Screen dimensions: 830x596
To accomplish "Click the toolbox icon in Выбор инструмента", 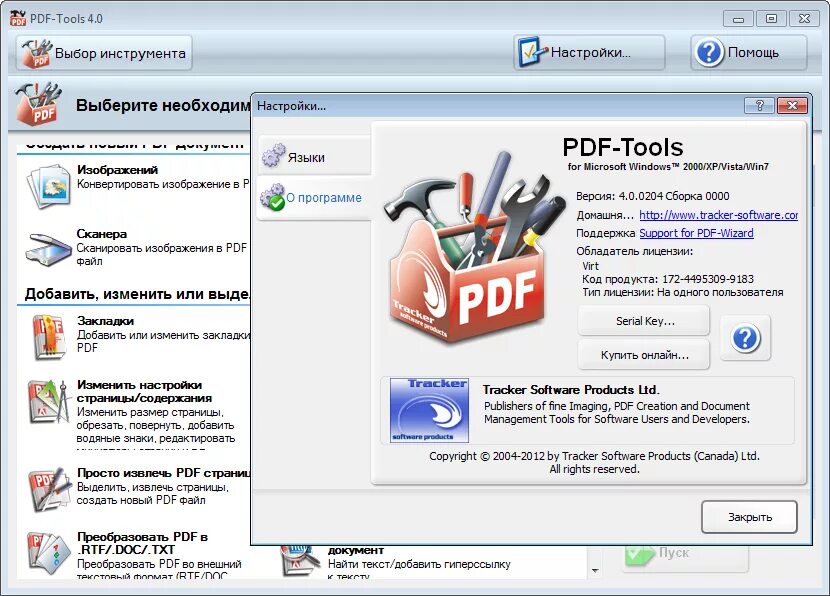I will tap(37, 53).
